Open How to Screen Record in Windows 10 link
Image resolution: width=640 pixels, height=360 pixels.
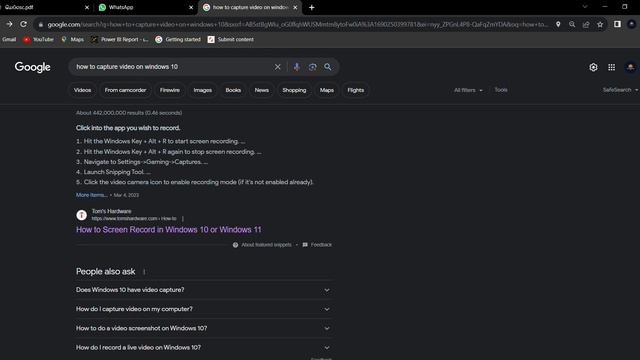(x=169, y=230)
